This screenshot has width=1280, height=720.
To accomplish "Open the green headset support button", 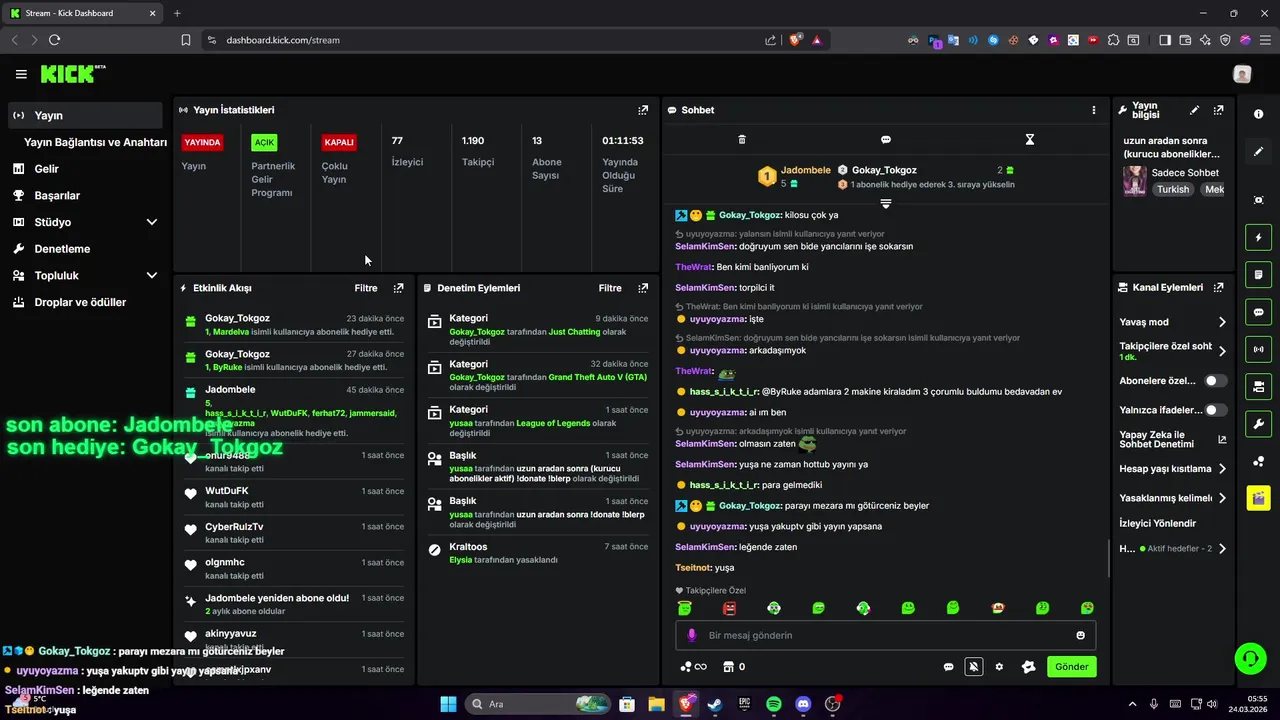I will pos(1250,658).
